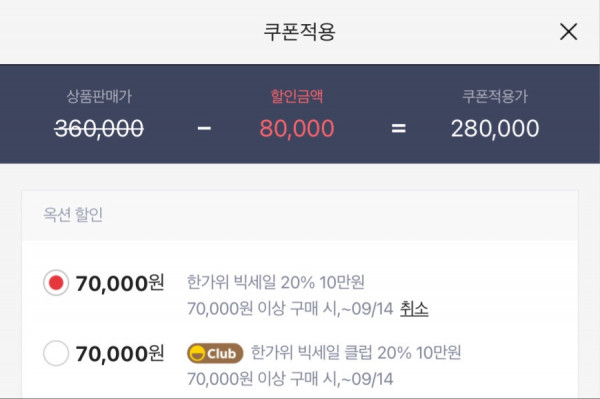Click the first coupon's 70,000원 amount

pos(120,283)
